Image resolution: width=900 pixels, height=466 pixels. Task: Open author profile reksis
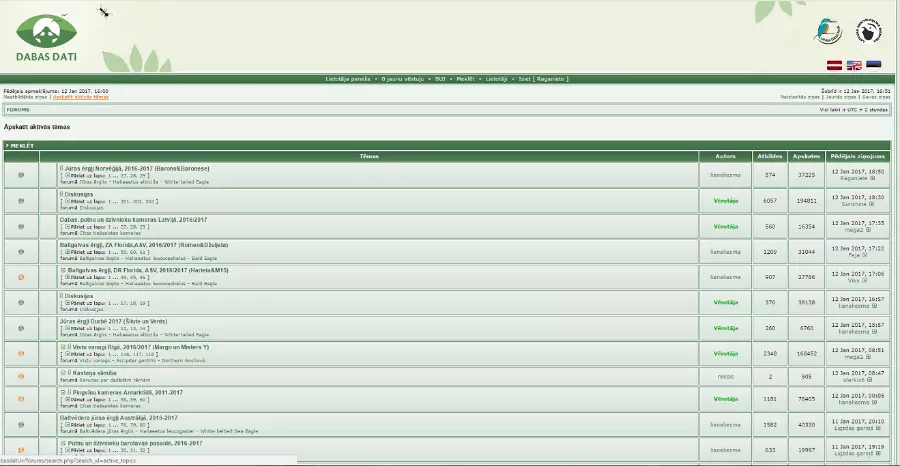point(725,376)
